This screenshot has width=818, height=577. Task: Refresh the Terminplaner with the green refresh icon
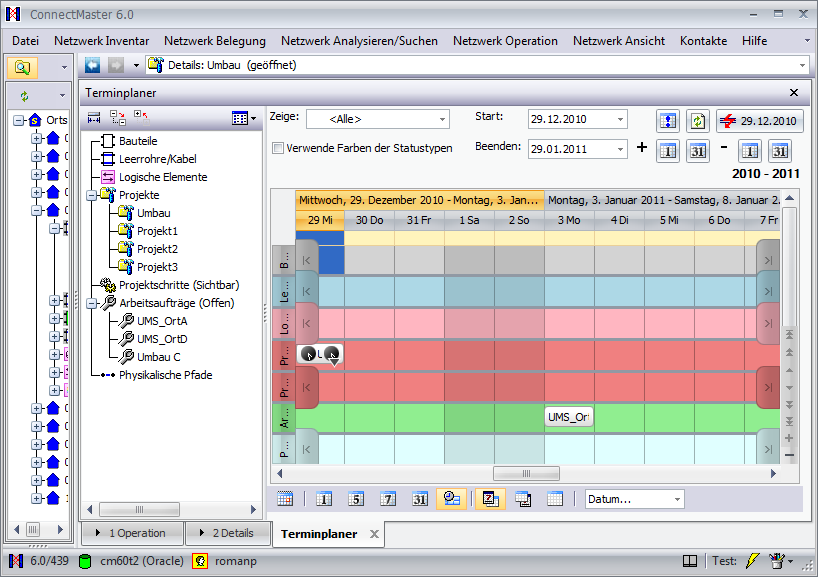[x=697, y=121]
